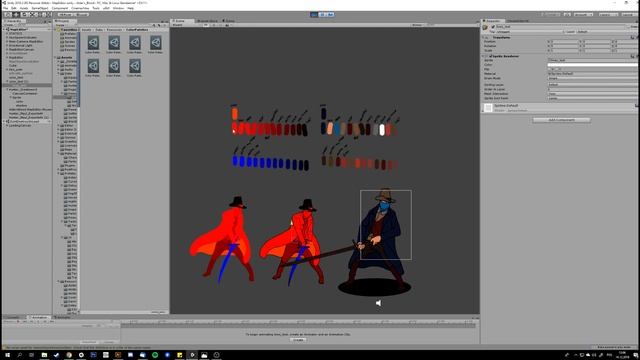The width and height of the screenshot is (640, 360).
Task: Toggle scene audio button
Action: [x=221, y=25]
